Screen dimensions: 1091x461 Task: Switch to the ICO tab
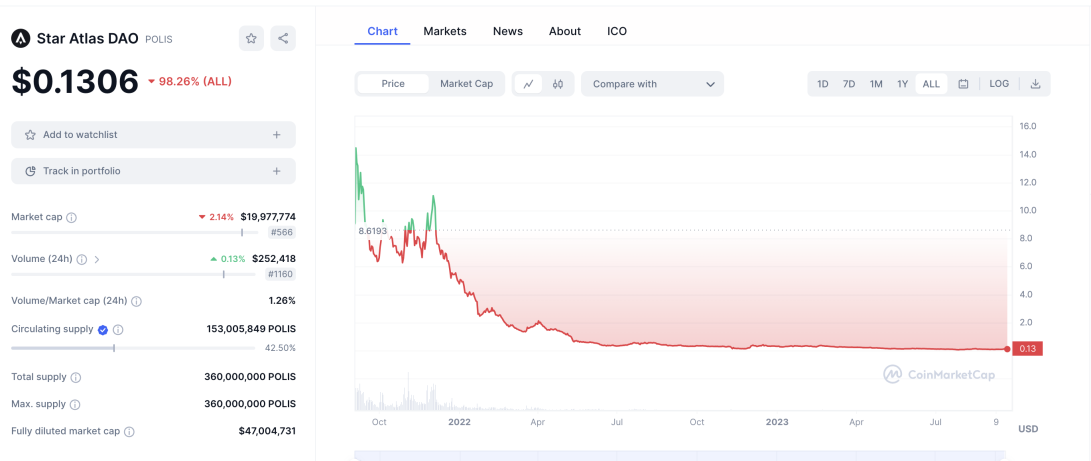[617, 31]
